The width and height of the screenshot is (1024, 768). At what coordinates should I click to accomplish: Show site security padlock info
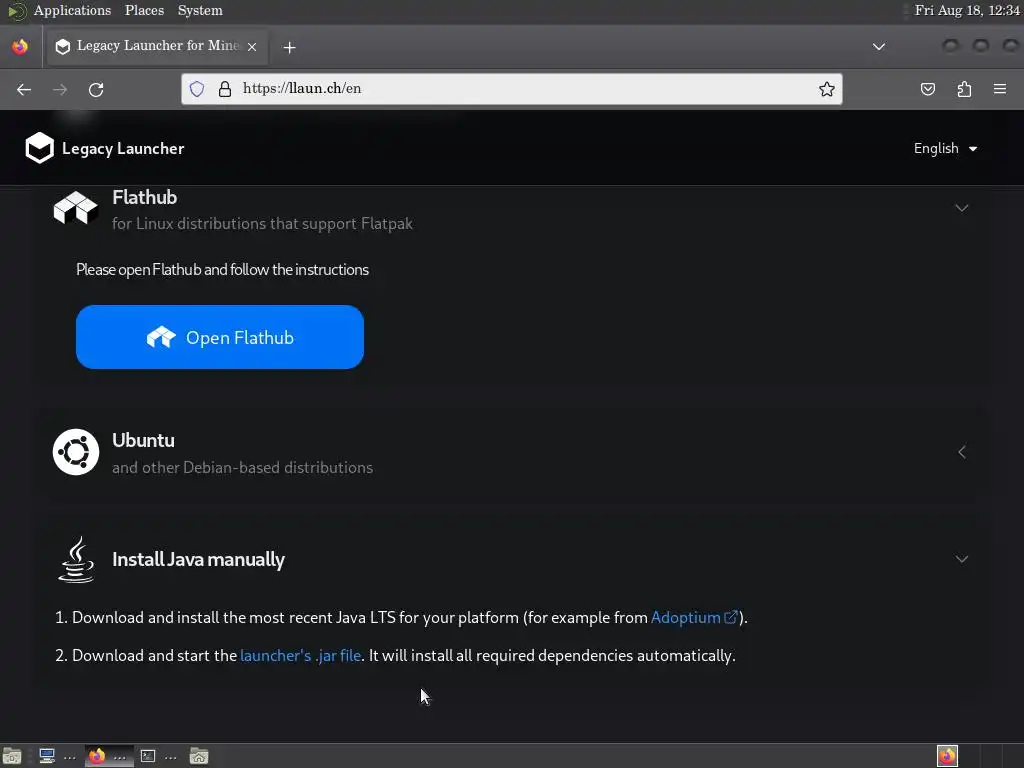pos(225,89)
